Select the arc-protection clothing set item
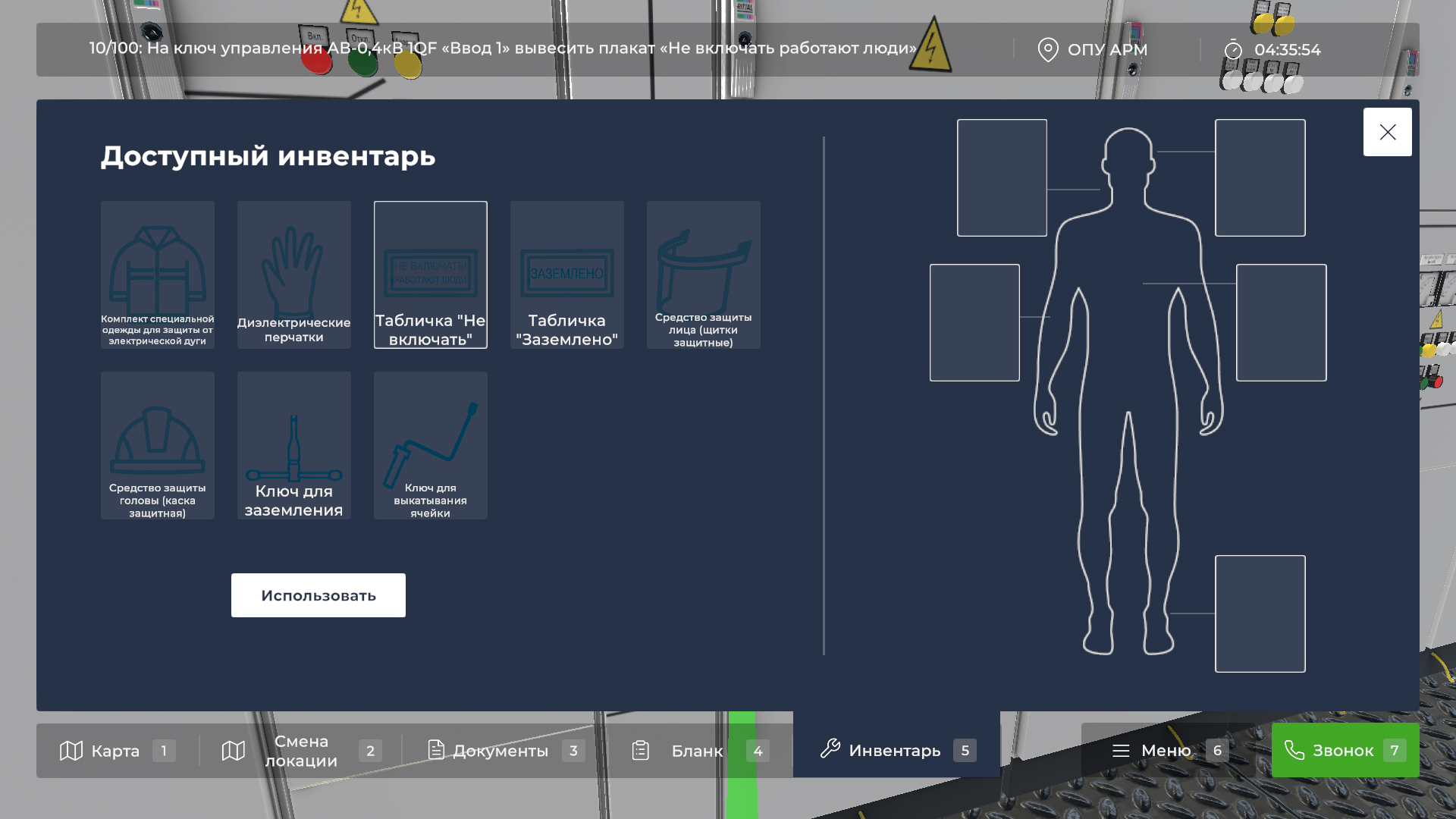 tap(157, 275)
